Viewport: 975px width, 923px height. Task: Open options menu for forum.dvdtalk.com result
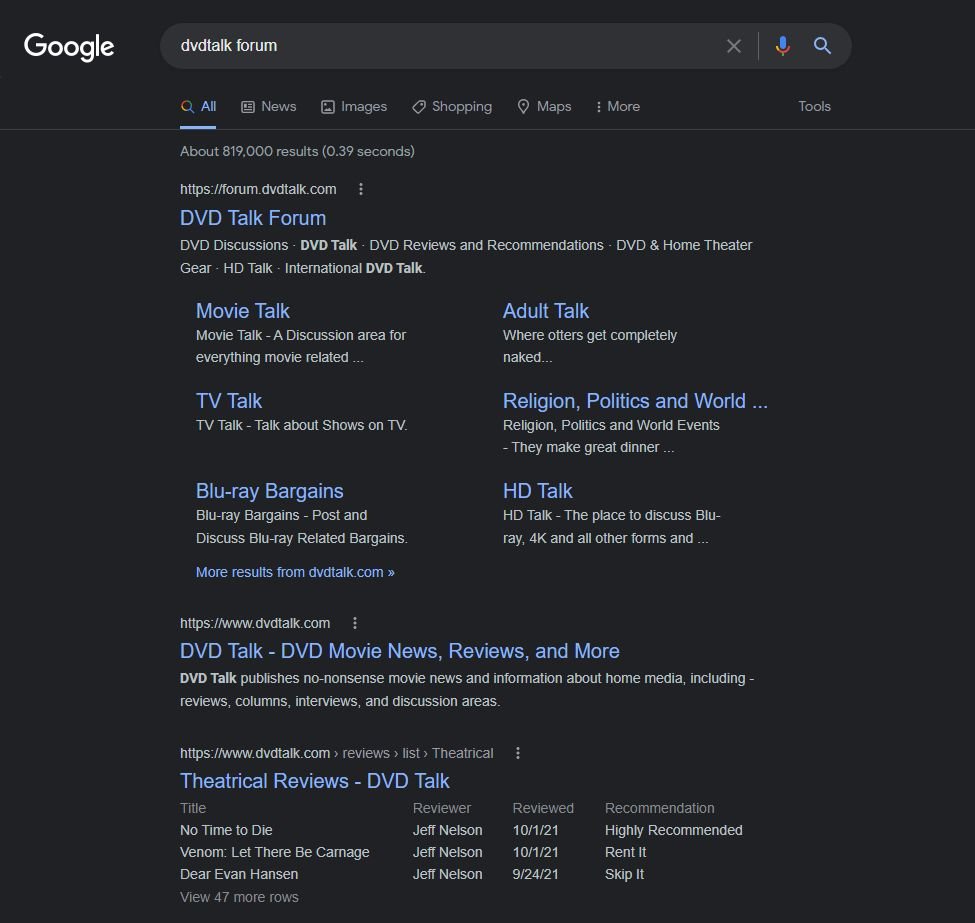tap(361, 189)
